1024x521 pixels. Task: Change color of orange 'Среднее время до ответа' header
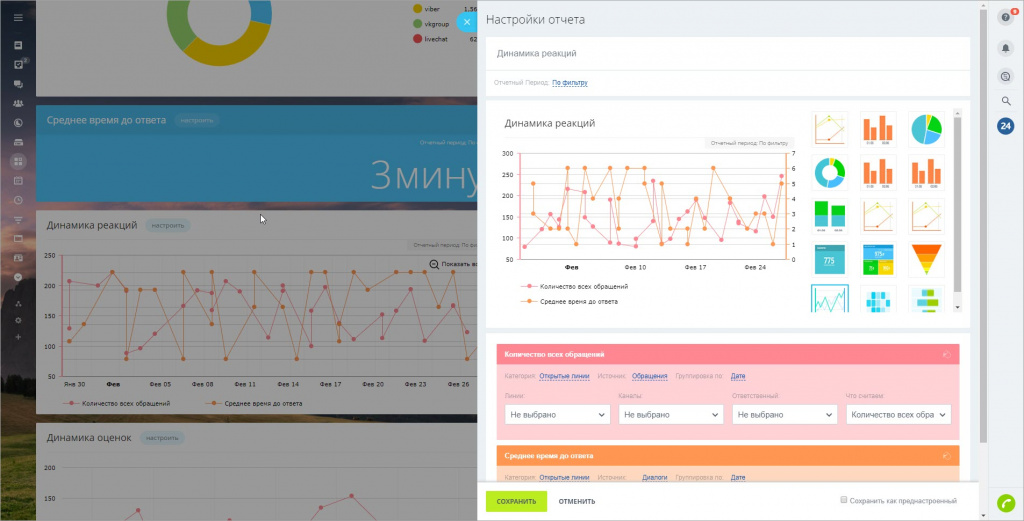(x=946, y=456)
